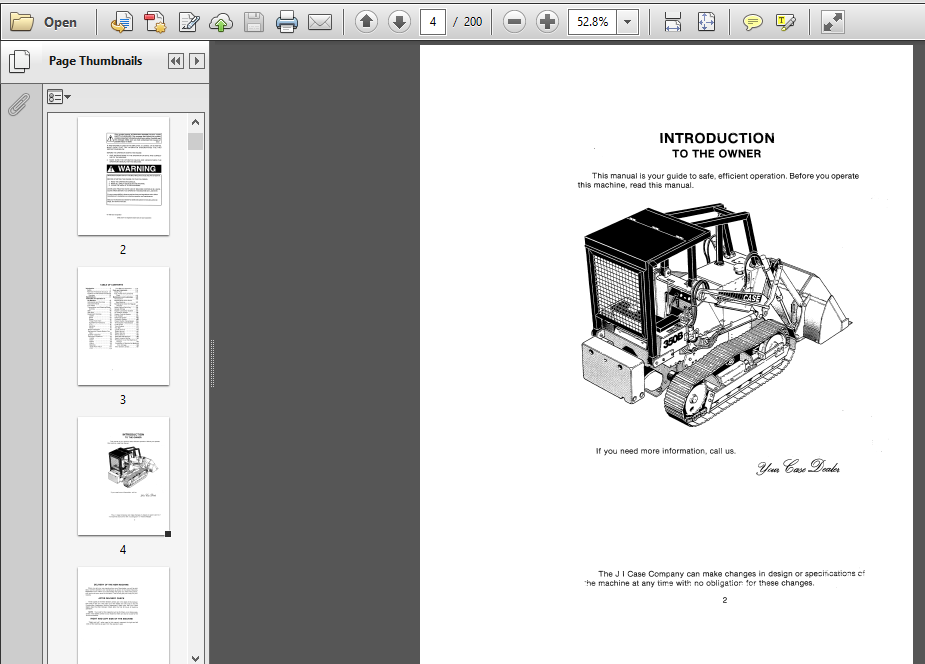
Task: Send file by email envelope icon
Action: click(320, 22)
